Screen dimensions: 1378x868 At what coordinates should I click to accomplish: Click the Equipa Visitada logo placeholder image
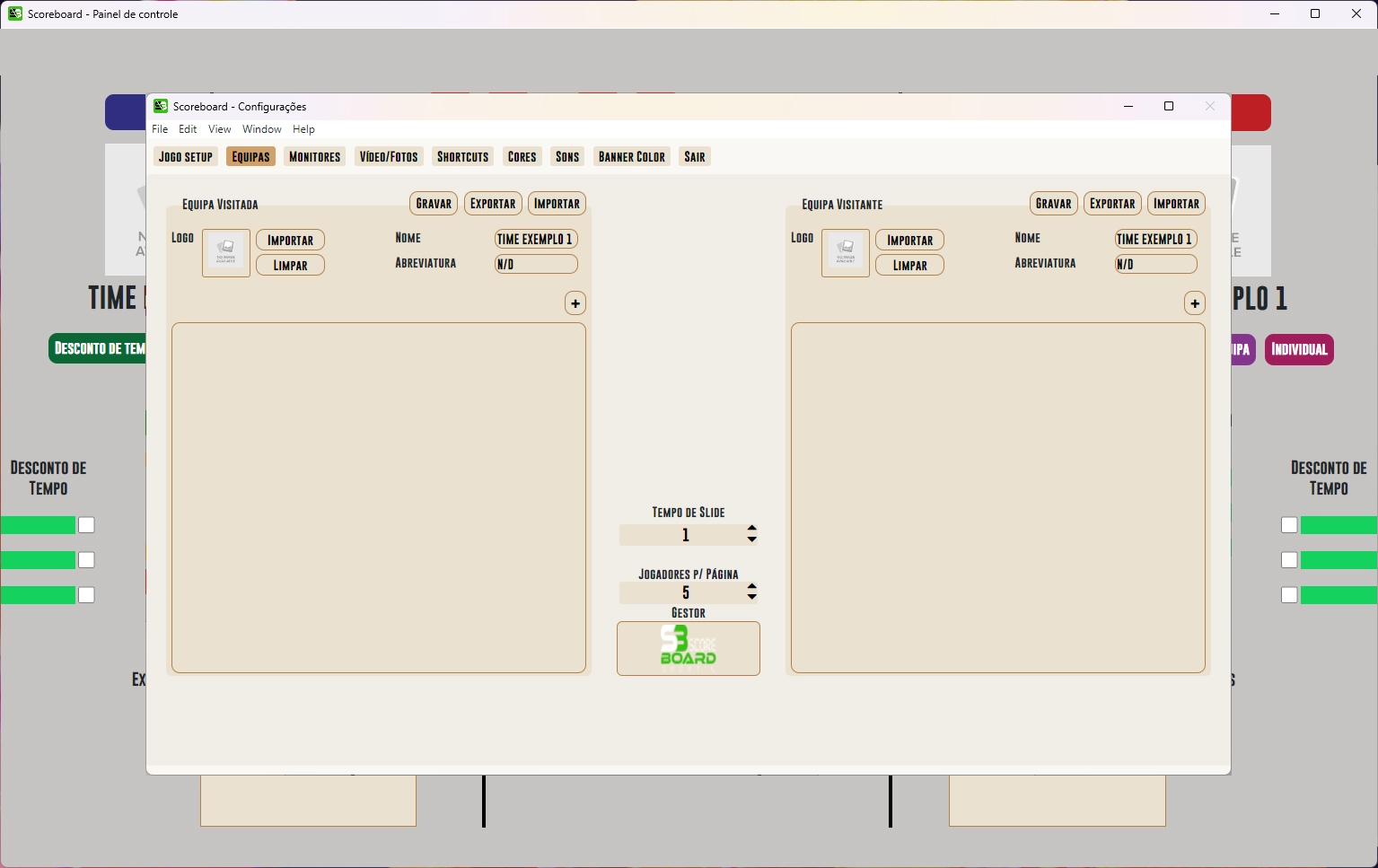pos(226,253)
